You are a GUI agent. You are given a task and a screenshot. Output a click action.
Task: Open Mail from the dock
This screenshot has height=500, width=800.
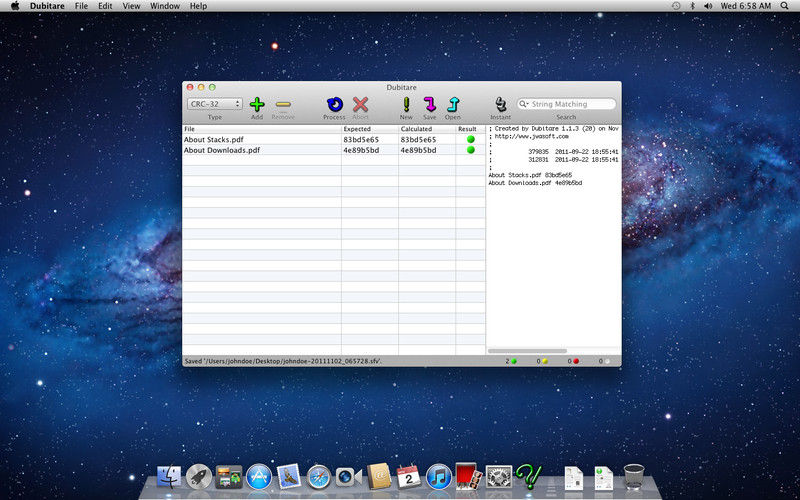click(289, 476)
